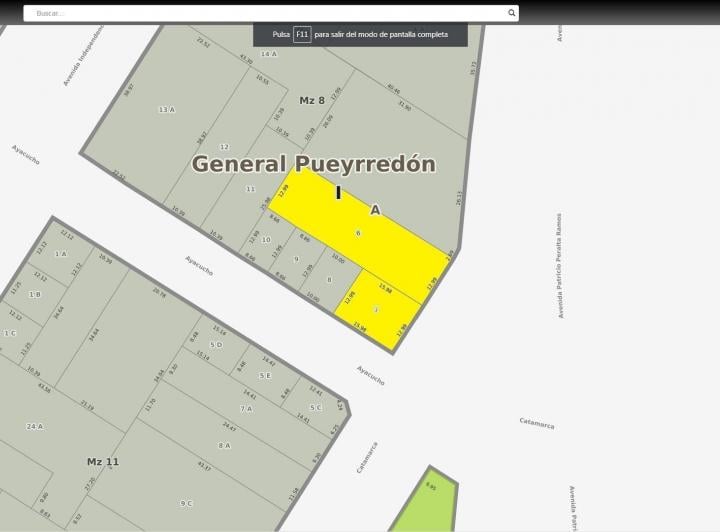Click the Avenida Patricio Peralta Ramos label
This screenshot has height=532, width=720.
pos(559,265)
